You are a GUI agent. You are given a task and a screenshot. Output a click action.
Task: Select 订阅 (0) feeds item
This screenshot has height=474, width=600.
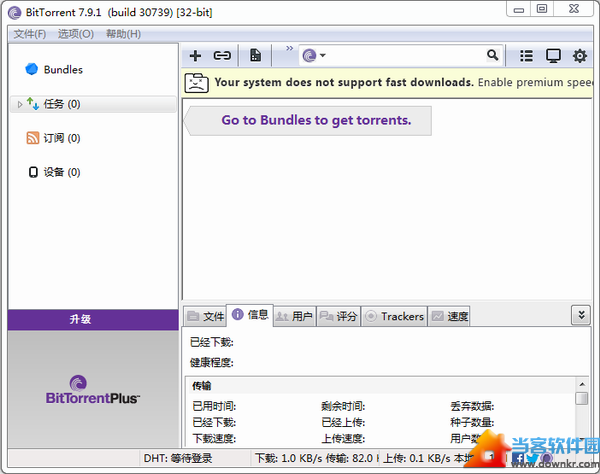coord(62,138)
